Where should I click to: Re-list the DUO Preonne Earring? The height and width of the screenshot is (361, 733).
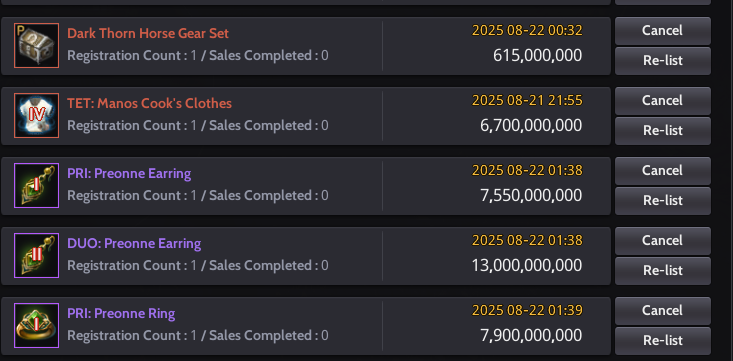click(x=662, y=271)
